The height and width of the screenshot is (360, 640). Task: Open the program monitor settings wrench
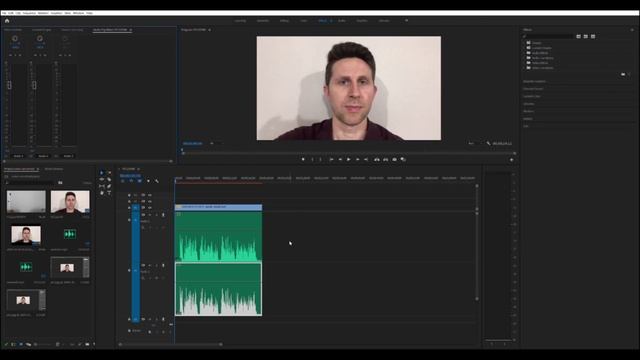click(488, 144)
